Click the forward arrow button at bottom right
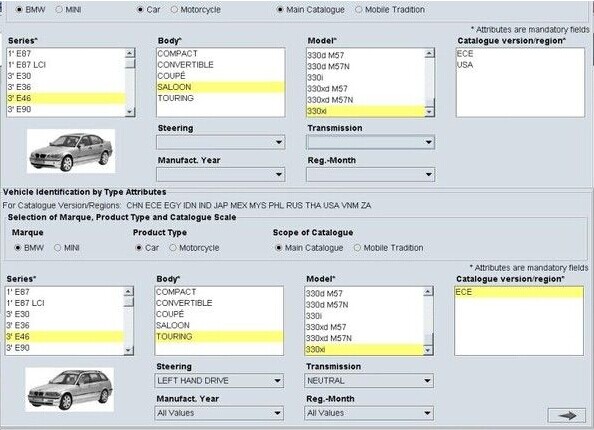This screenshot has height=430, width=594. coord(567,416)
